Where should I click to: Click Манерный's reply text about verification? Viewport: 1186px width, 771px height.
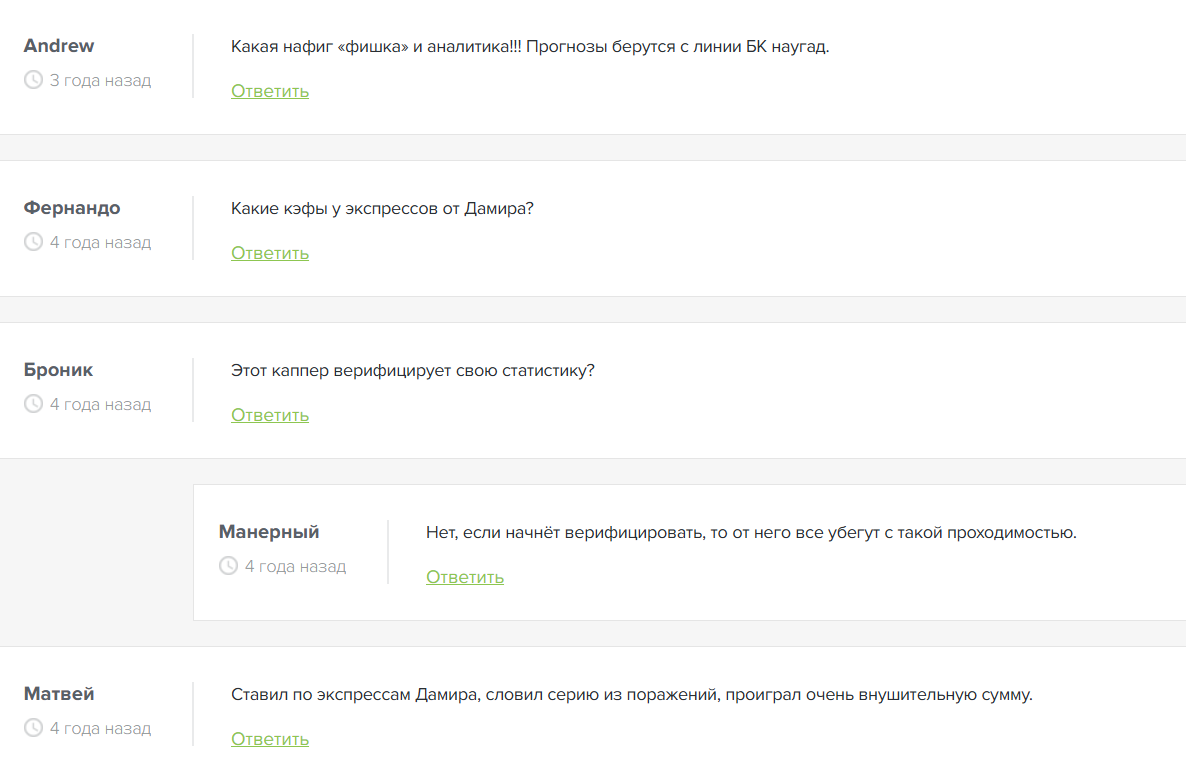pos(751,533)
